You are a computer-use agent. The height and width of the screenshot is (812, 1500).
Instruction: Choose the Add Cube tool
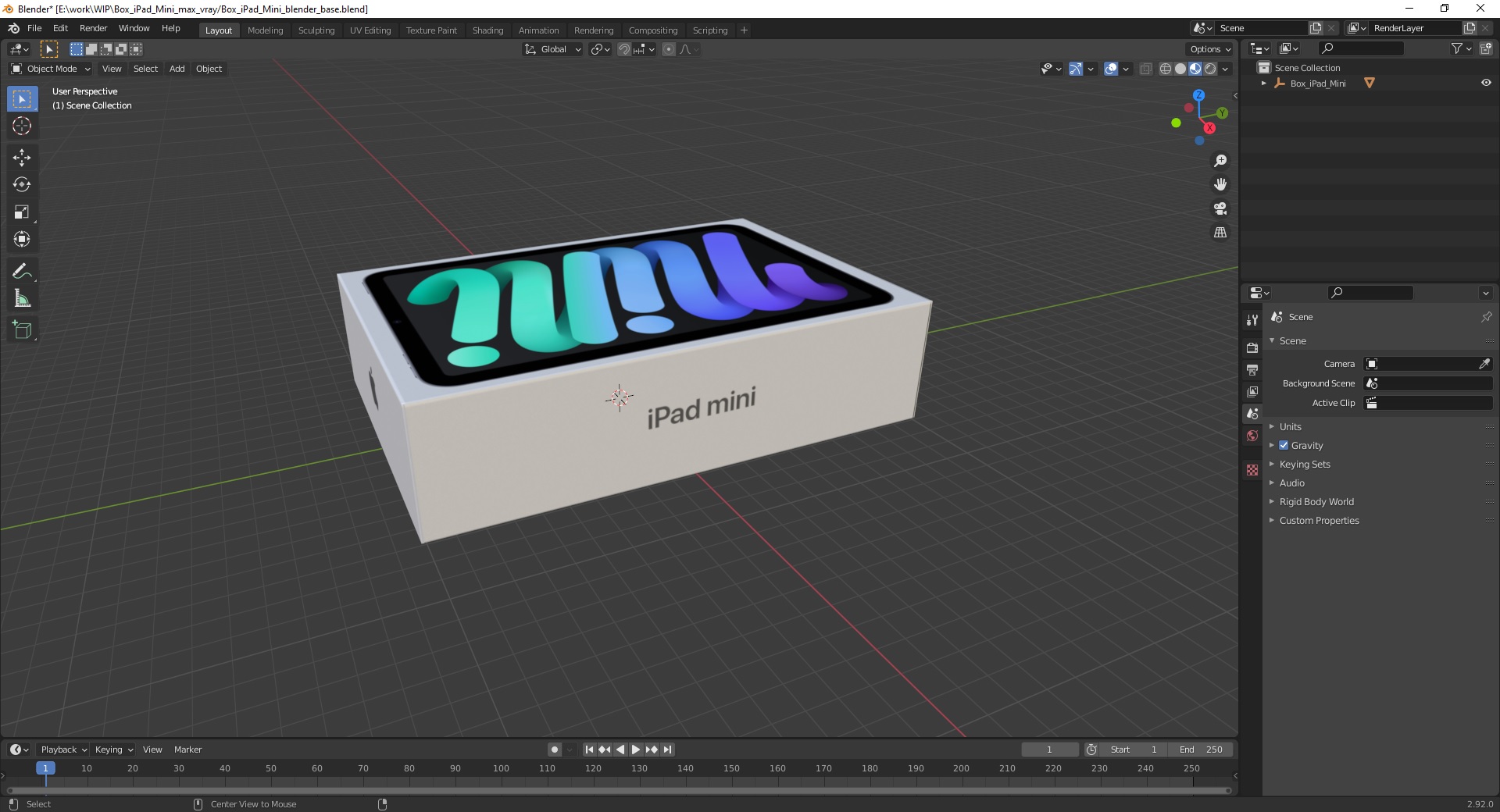click(x=22, y=330)
